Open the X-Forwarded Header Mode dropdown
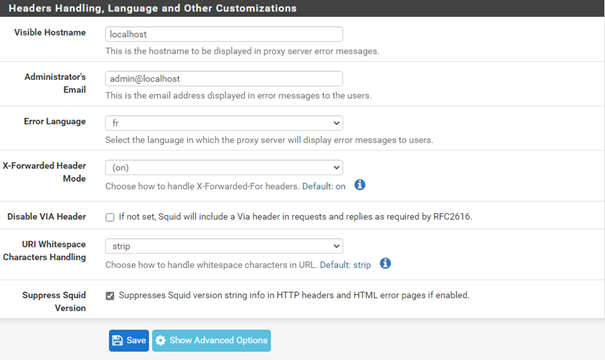 point(224,167)
